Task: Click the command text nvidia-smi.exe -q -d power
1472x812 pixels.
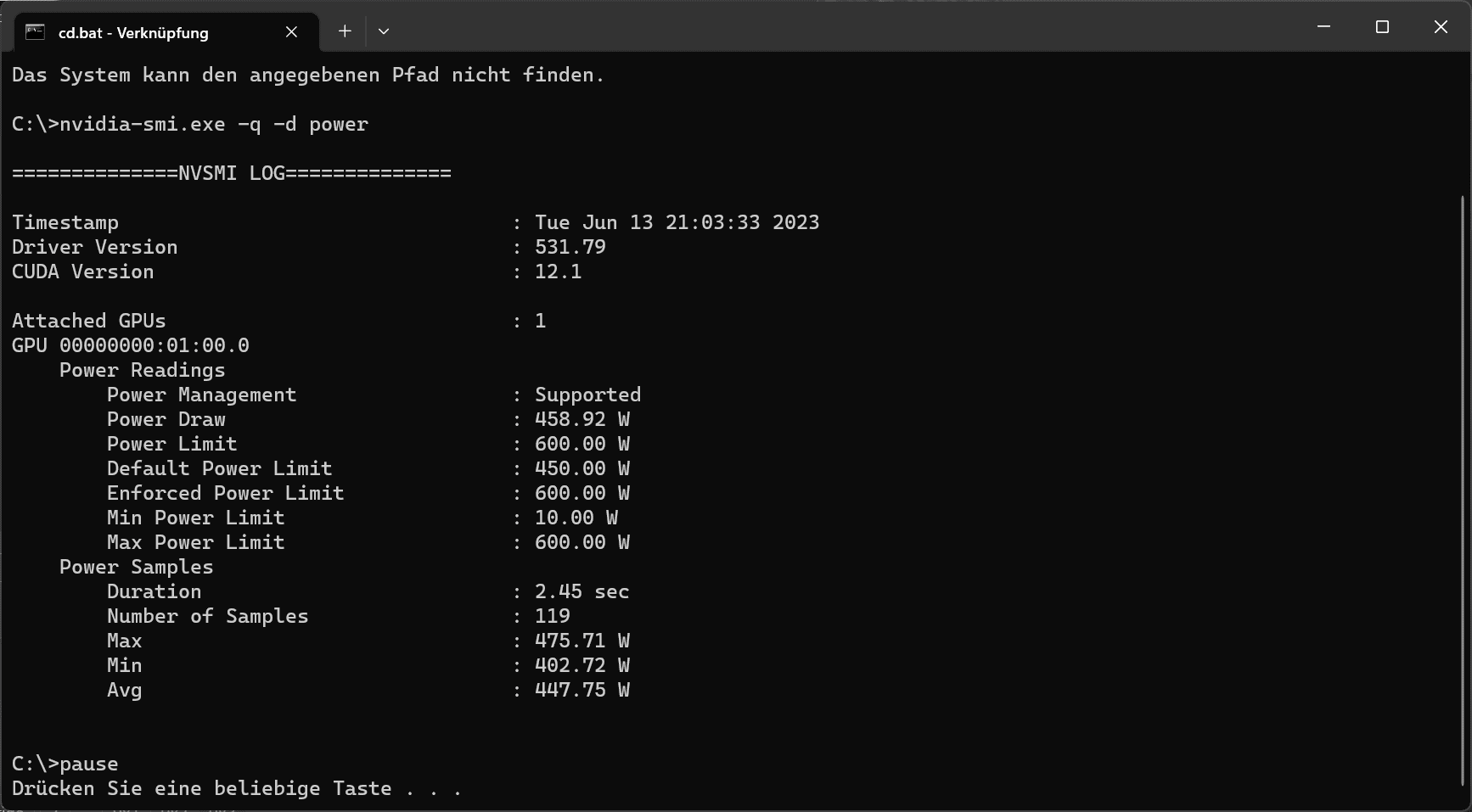Action: tap(214, 124)
